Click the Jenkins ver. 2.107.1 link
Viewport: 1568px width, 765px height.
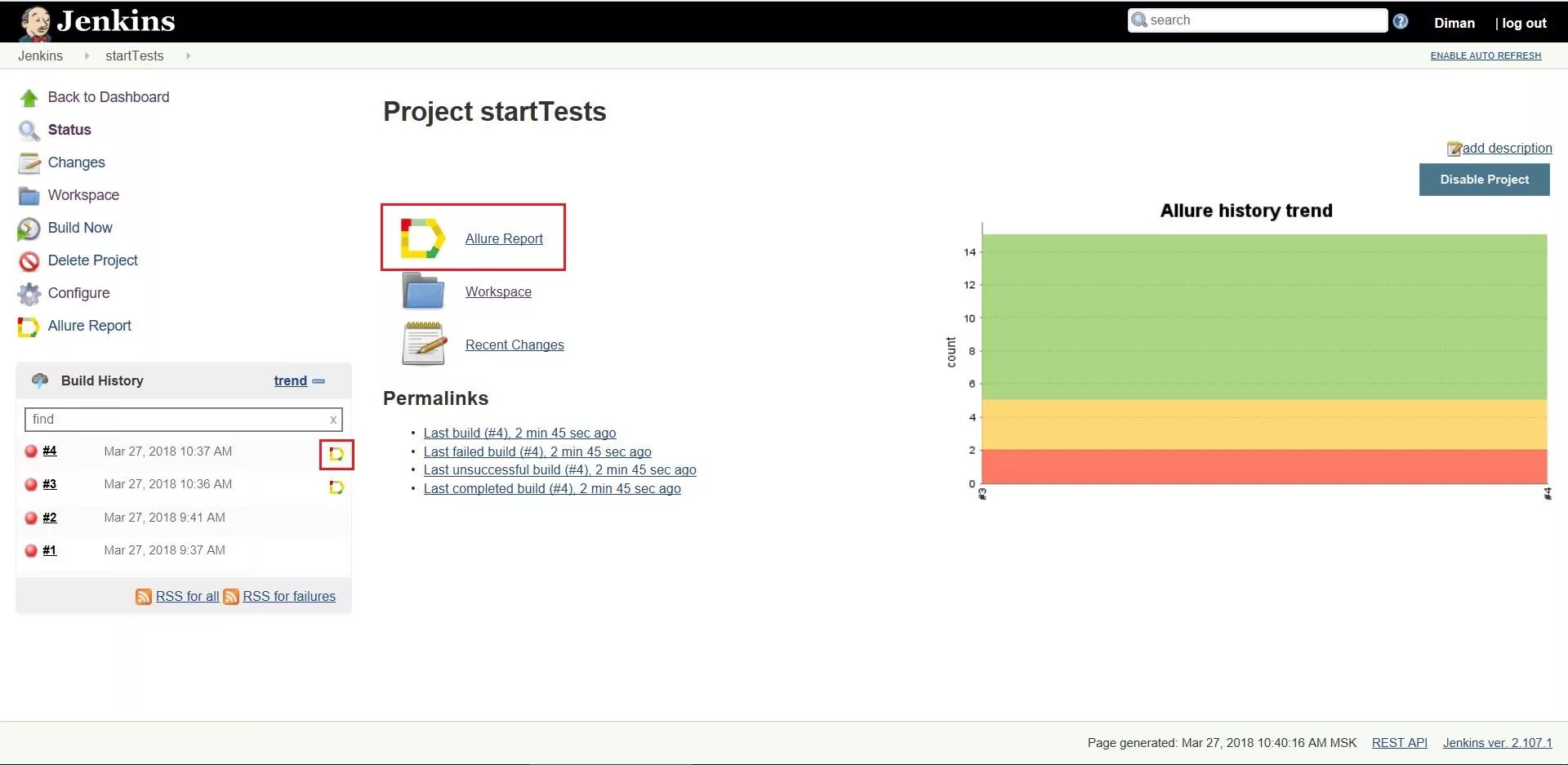click(x=1497, y=743)
